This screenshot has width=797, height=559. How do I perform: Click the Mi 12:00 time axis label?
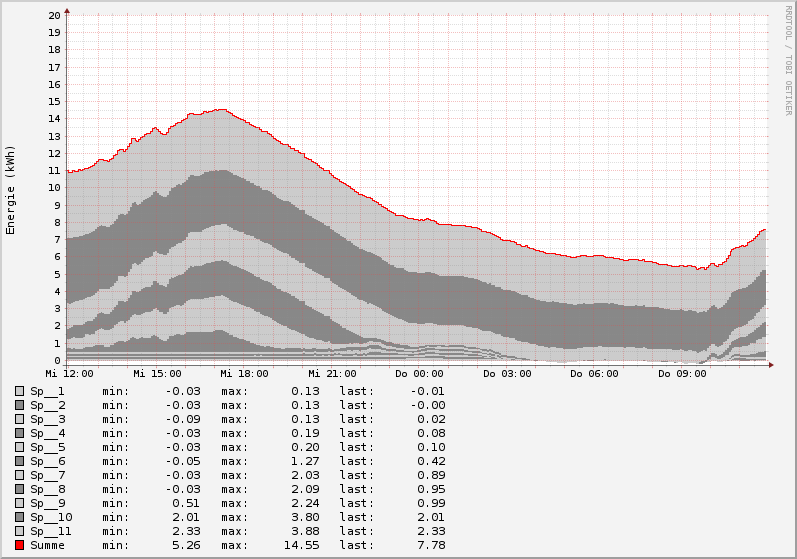pyautogui.click(x=69, y=374)
